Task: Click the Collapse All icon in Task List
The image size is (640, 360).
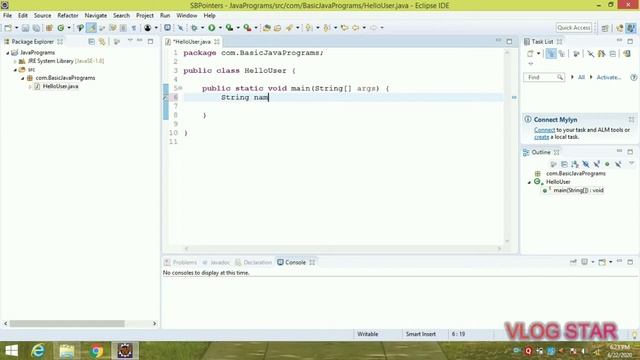Action: pos(613,53)
